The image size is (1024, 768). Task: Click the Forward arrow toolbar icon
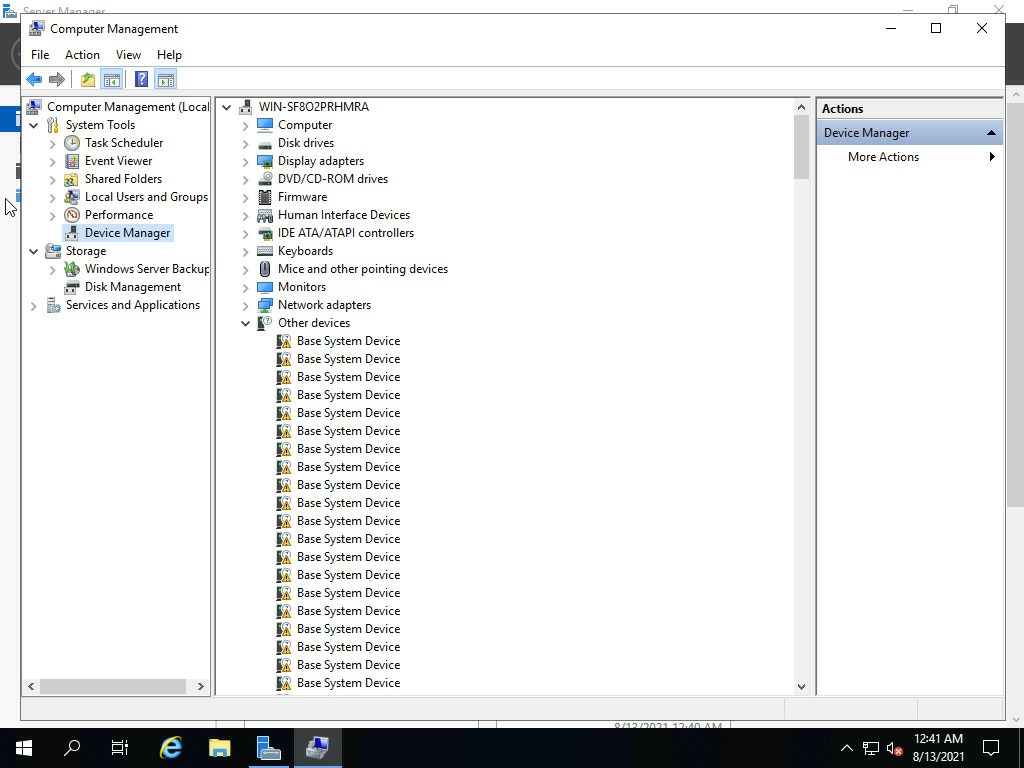pos(57,80)
